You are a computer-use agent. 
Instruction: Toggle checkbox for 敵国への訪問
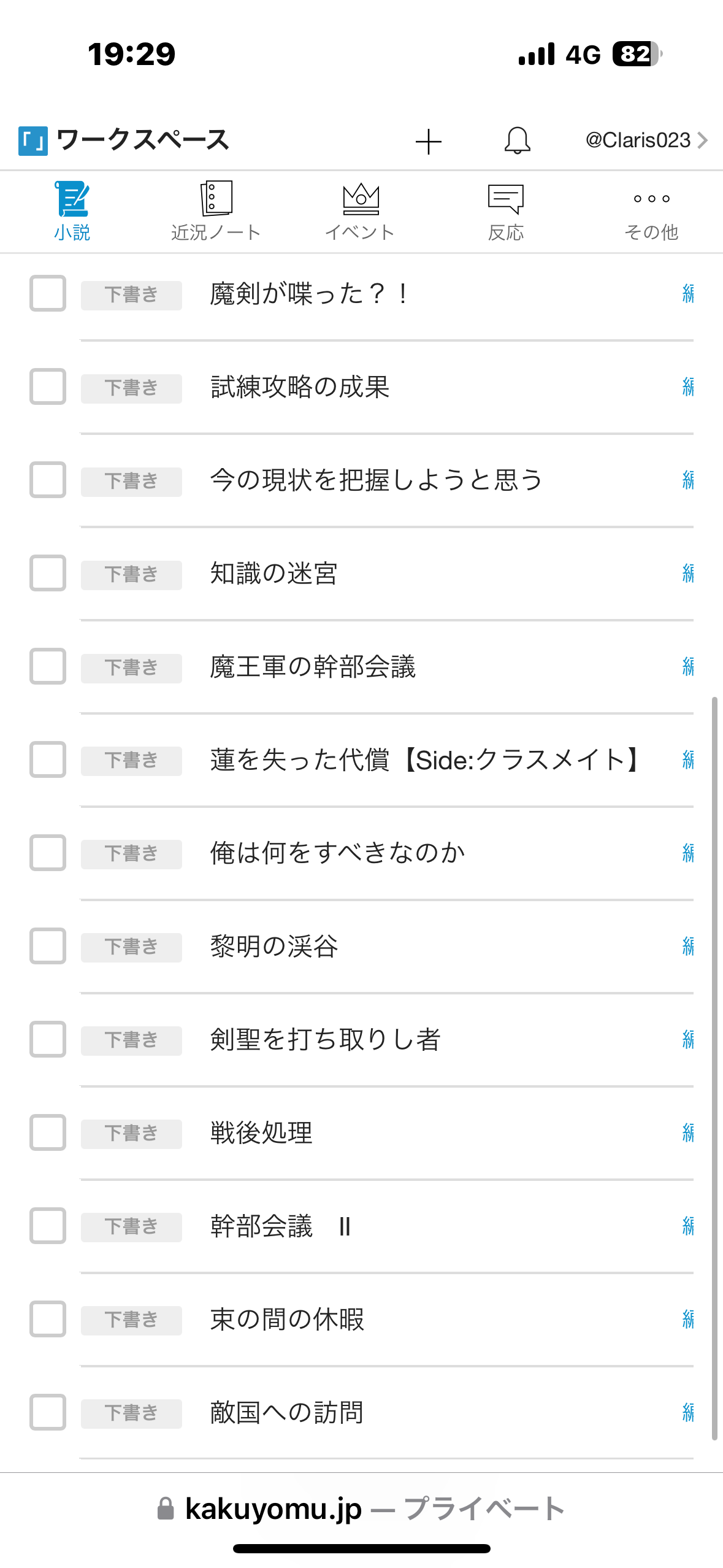click(48, 1412)
